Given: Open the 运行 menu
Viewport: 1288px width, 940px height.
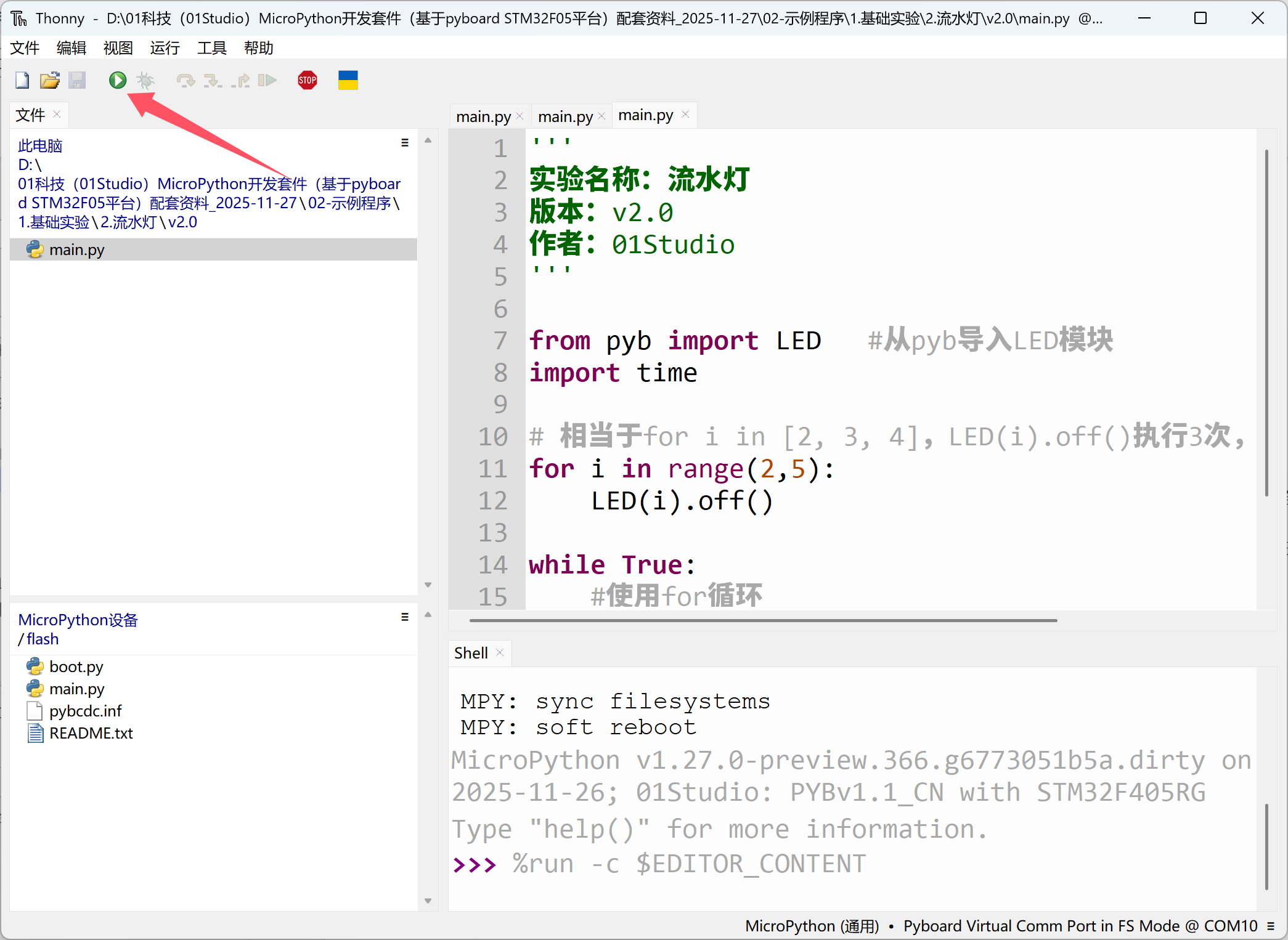Looking at the screenshot, I should pos(165,48).
